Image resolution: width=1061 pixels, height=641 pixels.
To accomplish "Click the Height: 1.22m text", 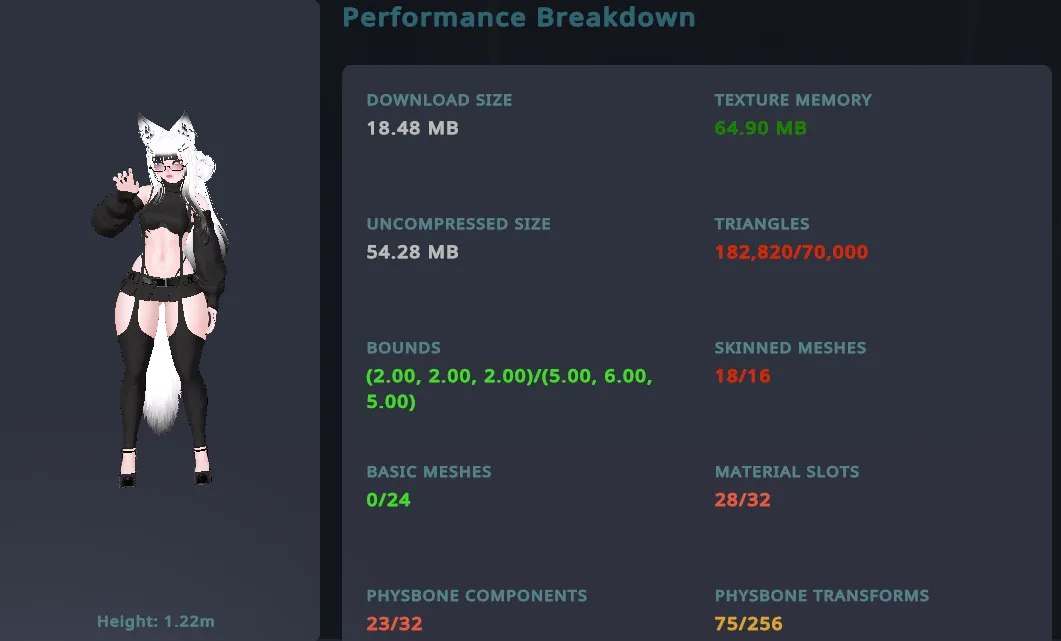I will (x=156, y=621).
